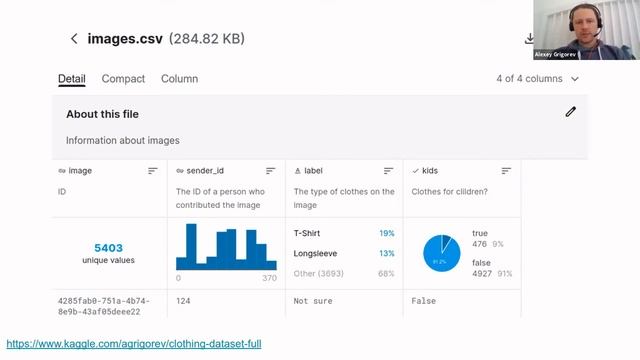
Task: Select the Longsleeve label row
Action: (x=344, y=253)
